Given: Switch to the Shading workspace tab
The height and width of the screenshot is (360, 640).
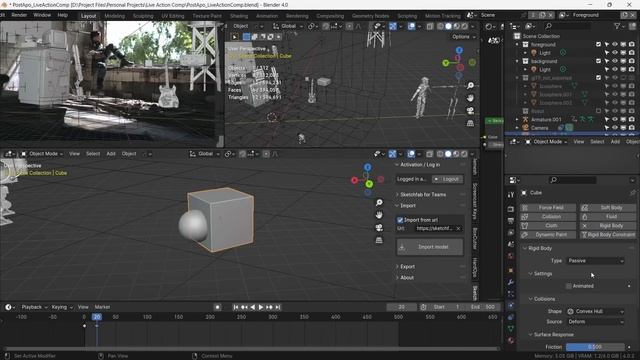Looking at the screenshot, I should tap(239, 16).
